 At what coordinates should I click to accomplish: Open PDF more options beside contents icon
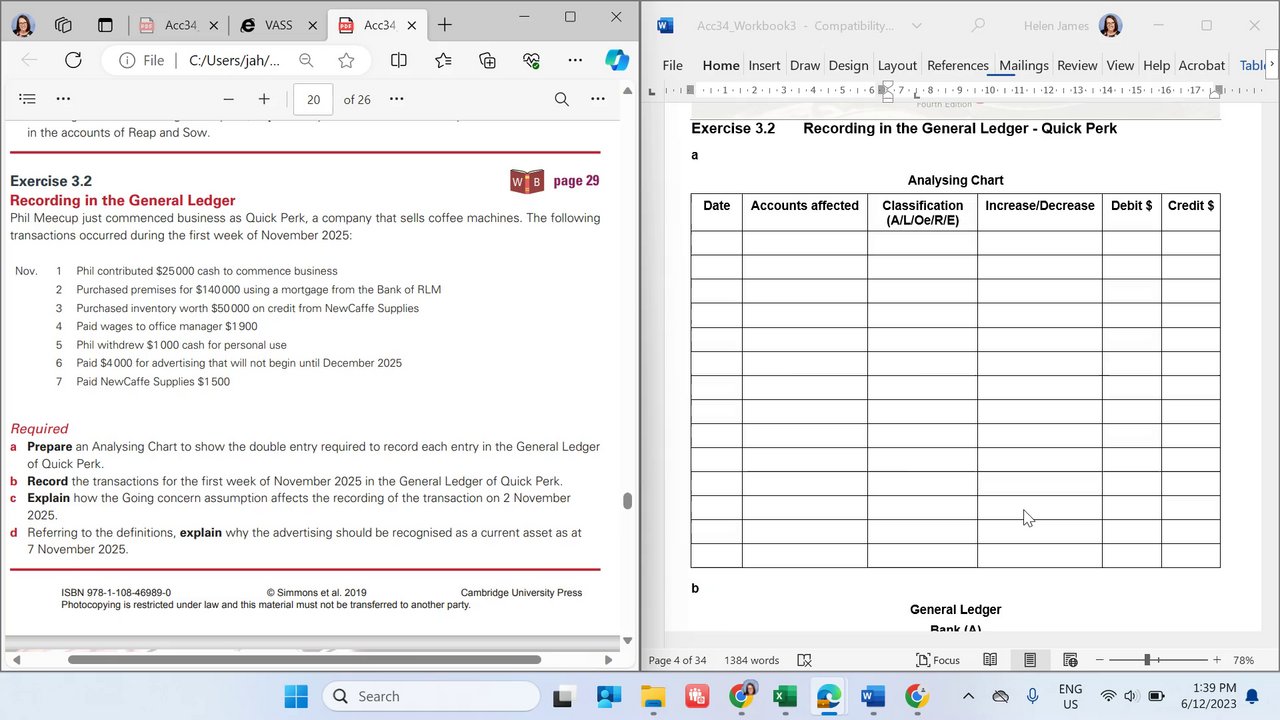[63, 99]
